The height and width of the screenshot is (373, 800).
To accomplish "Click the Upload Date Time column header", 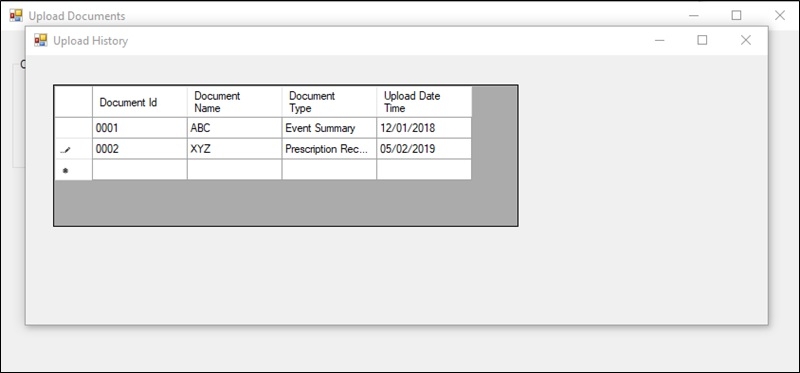I will pyautogui.click(x=424, y=102).
